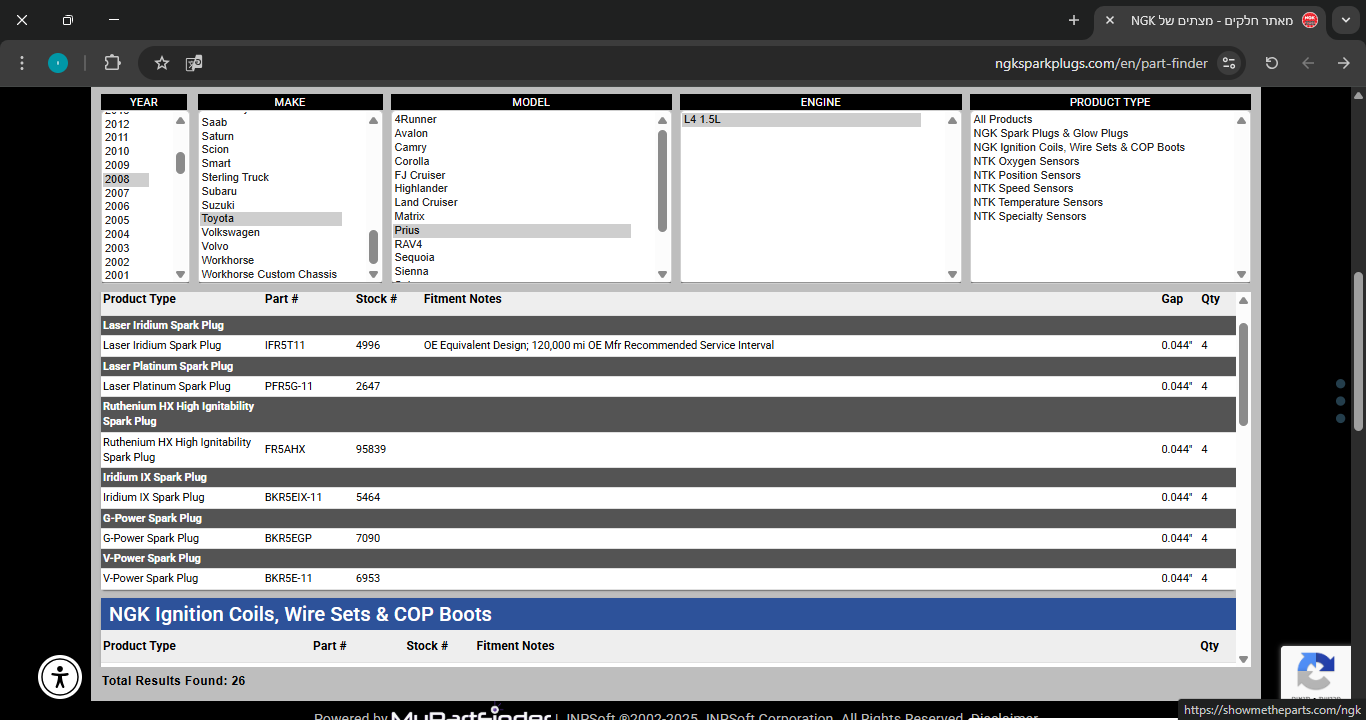
Task: Click part number FR5AHX
Action: click(285, 449)
